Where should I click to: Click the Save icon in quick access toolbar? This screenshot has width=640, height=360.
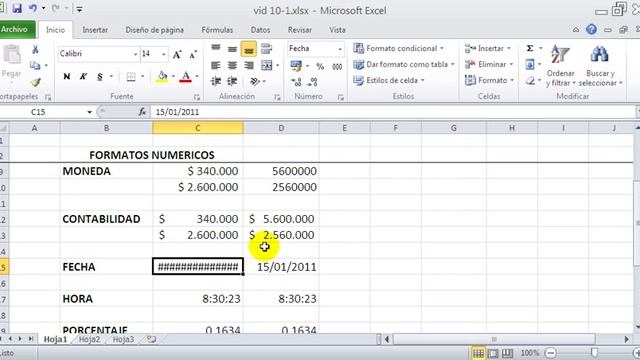17,8
